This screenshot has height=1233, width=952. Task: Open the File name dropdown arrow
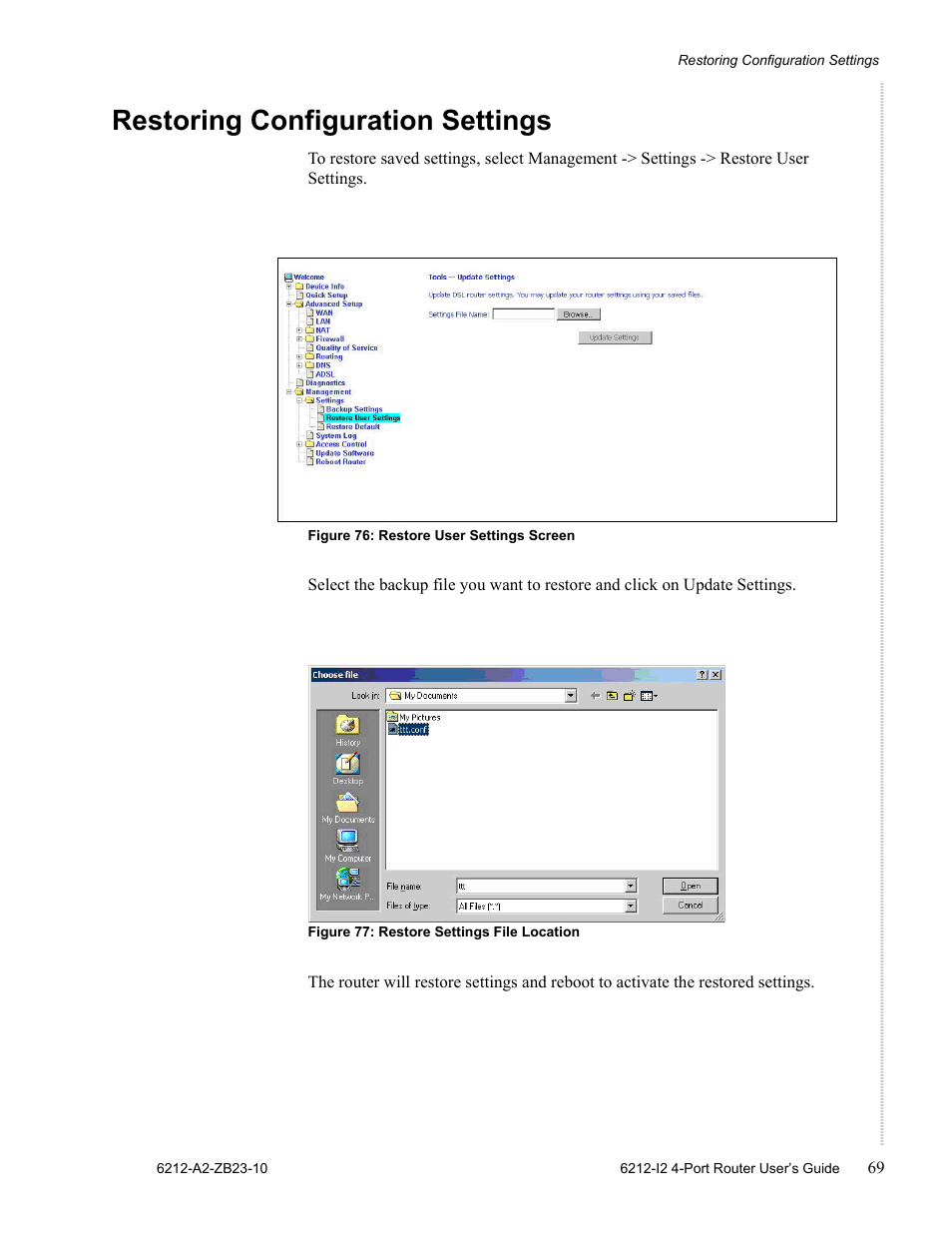[x=631, y=886]
